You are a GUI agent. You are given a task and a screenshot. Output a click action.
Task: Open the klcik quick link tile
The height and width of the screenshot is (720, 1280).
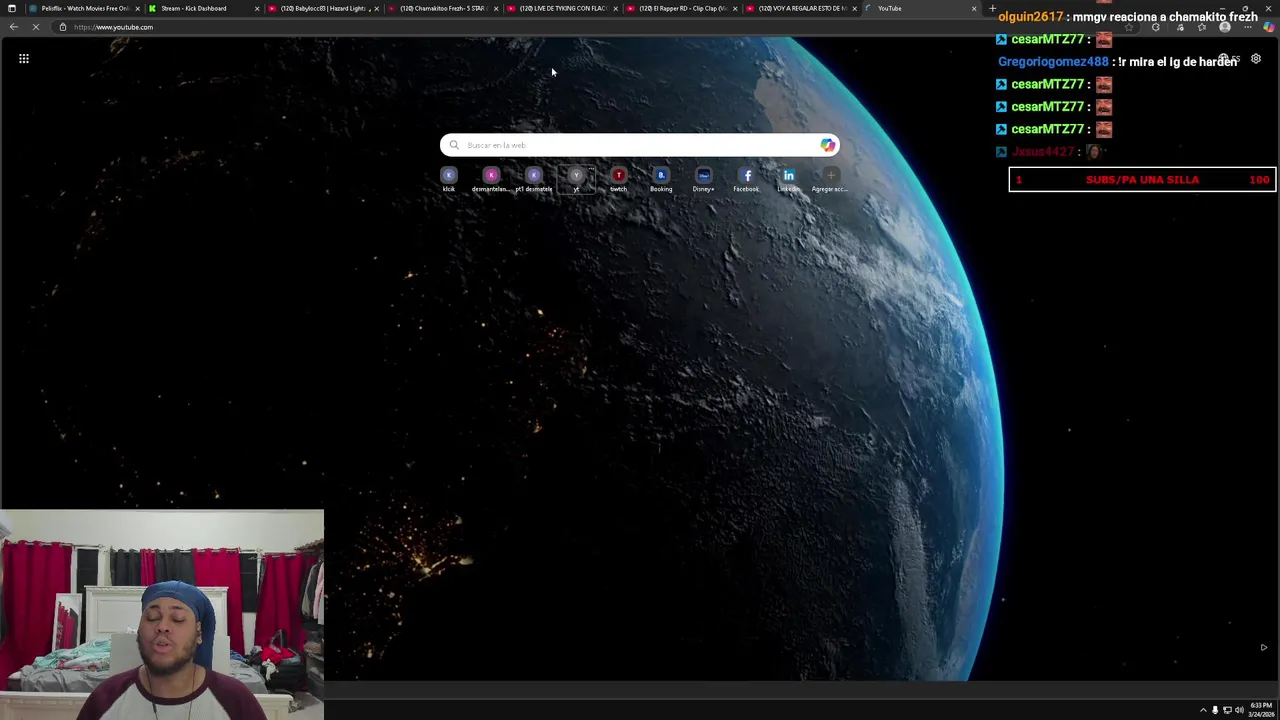[x=449, y=179]
